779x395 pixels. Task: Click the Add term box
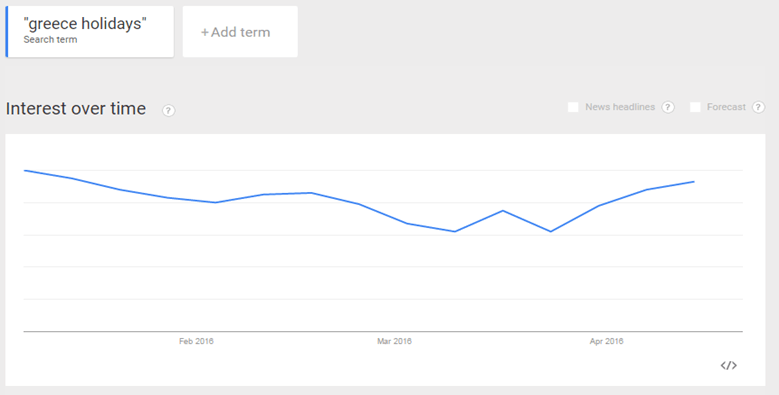tap(240, 31)
